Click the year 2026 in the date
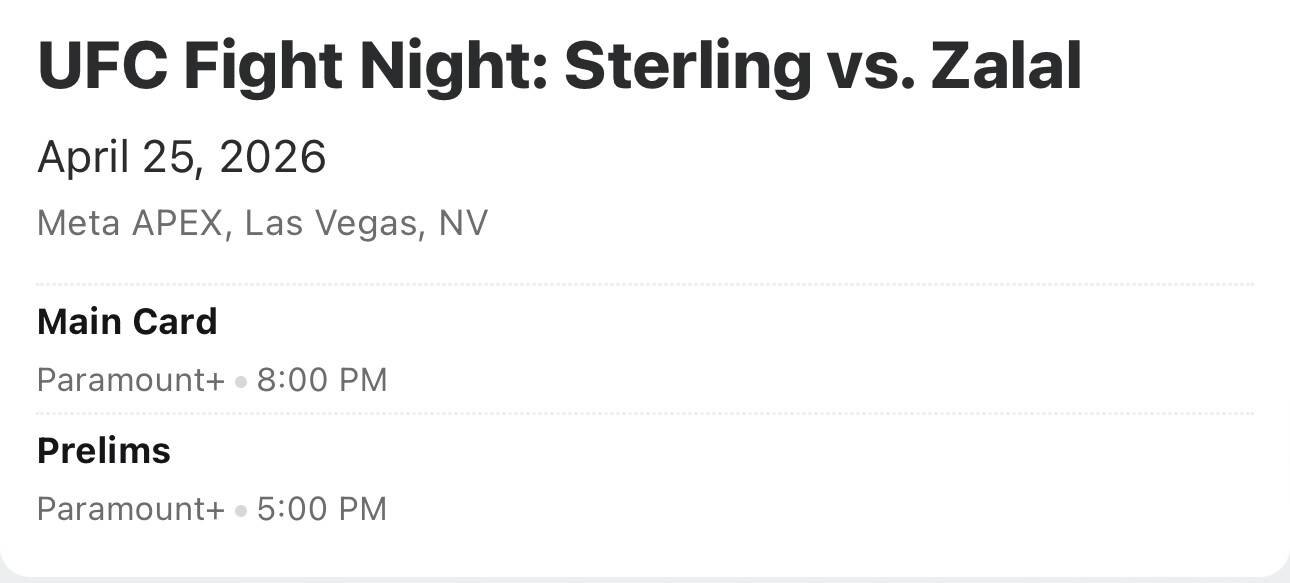 272,157
